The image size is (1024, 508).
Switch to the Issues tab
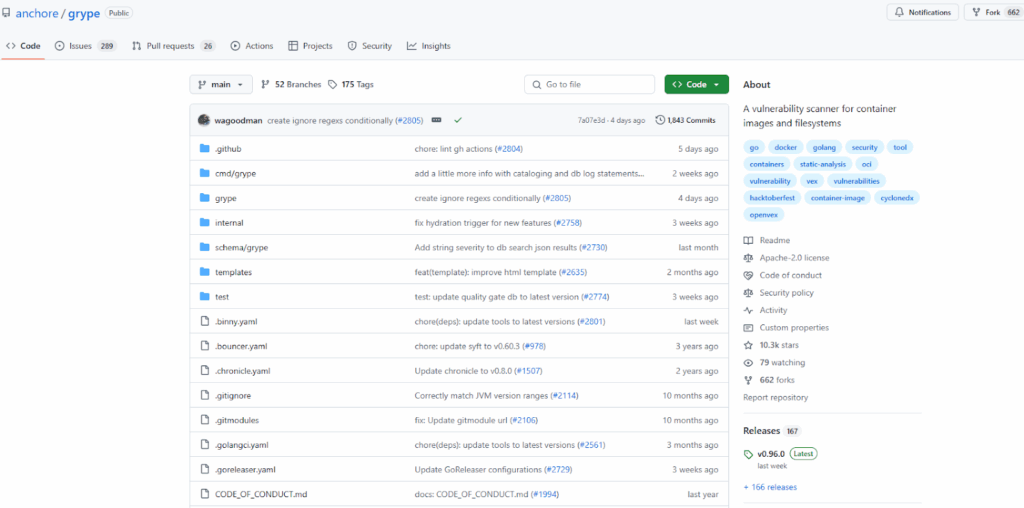(85, 46)
